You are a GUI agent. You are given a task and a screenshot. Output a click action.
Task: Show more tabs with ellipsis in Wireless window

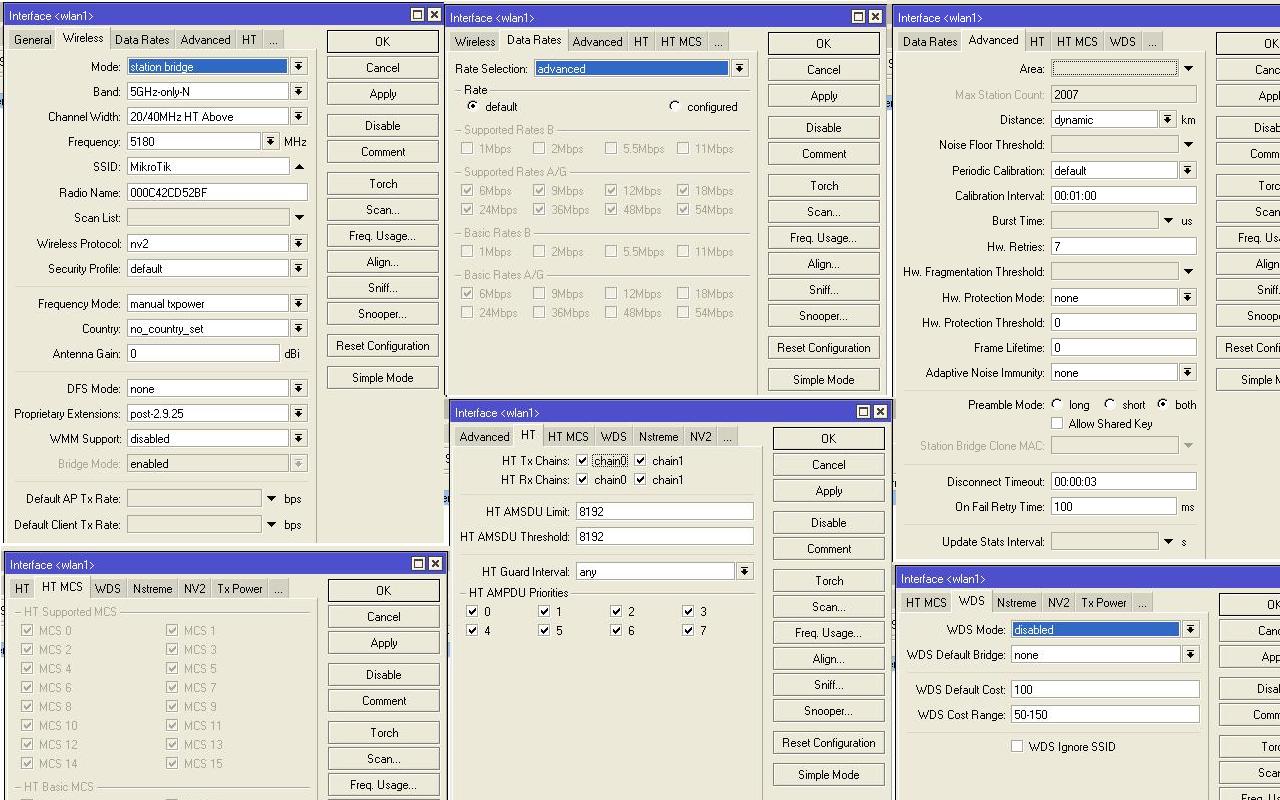coord(273,40)
